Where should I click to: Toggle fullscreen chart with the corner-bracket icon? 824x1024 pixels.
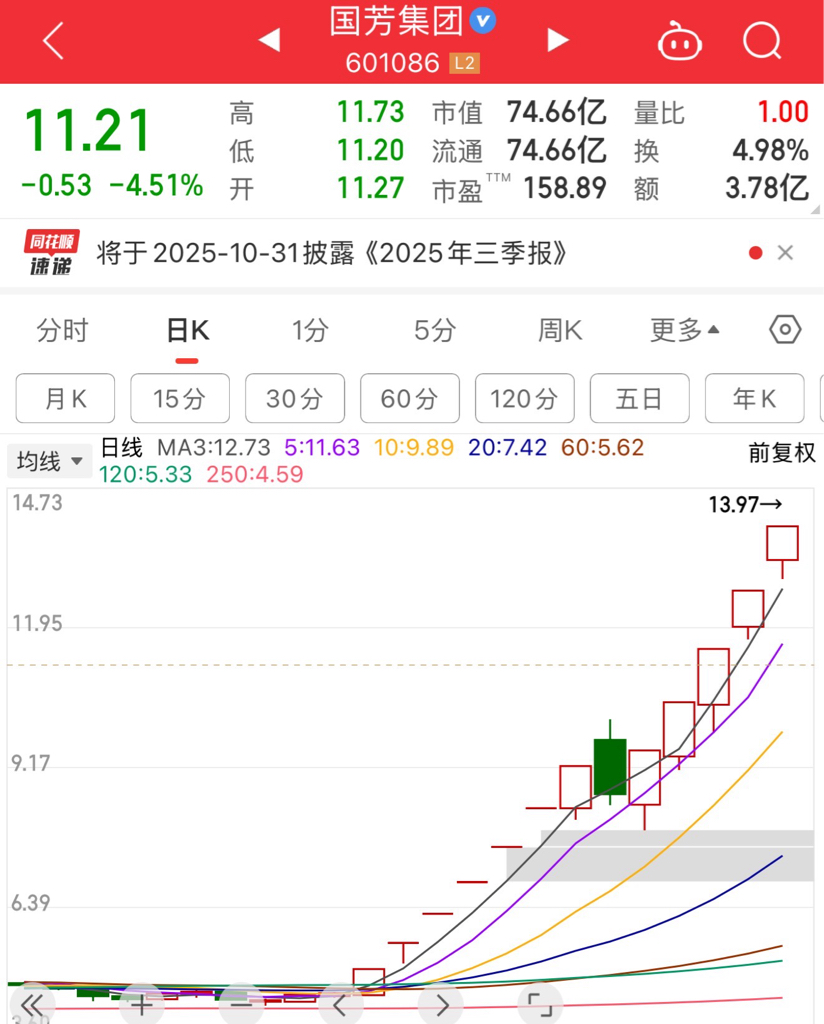click(x=539, y=1005)
